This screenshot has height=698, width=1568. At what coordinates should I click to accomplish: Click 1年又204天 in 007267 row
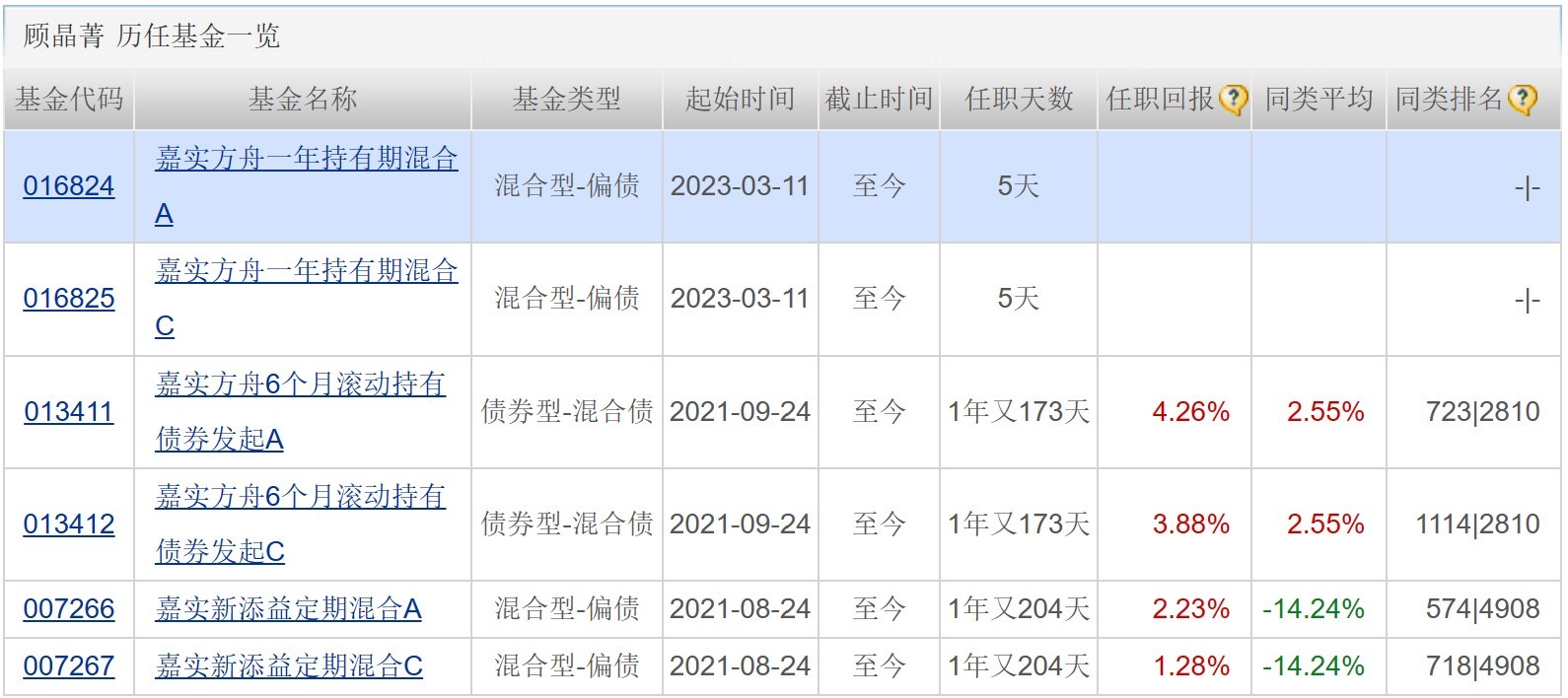click(1019, 666)
